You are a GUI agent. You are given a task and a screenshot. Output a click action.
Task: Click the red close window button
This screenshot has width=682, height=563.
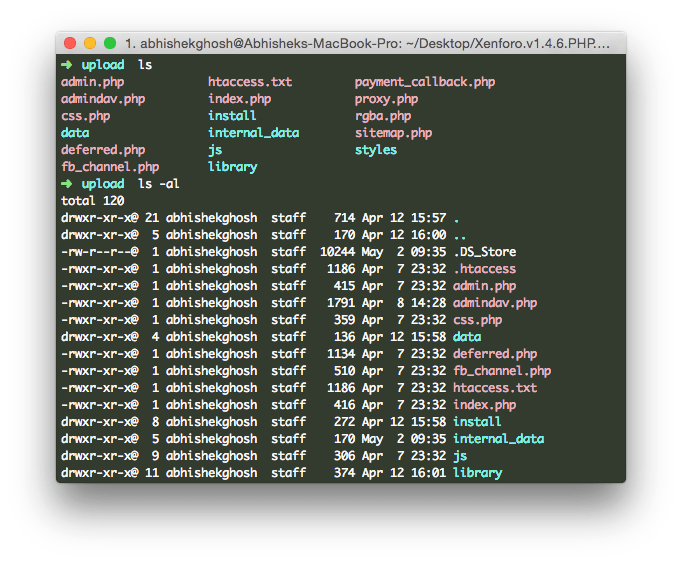70,43
